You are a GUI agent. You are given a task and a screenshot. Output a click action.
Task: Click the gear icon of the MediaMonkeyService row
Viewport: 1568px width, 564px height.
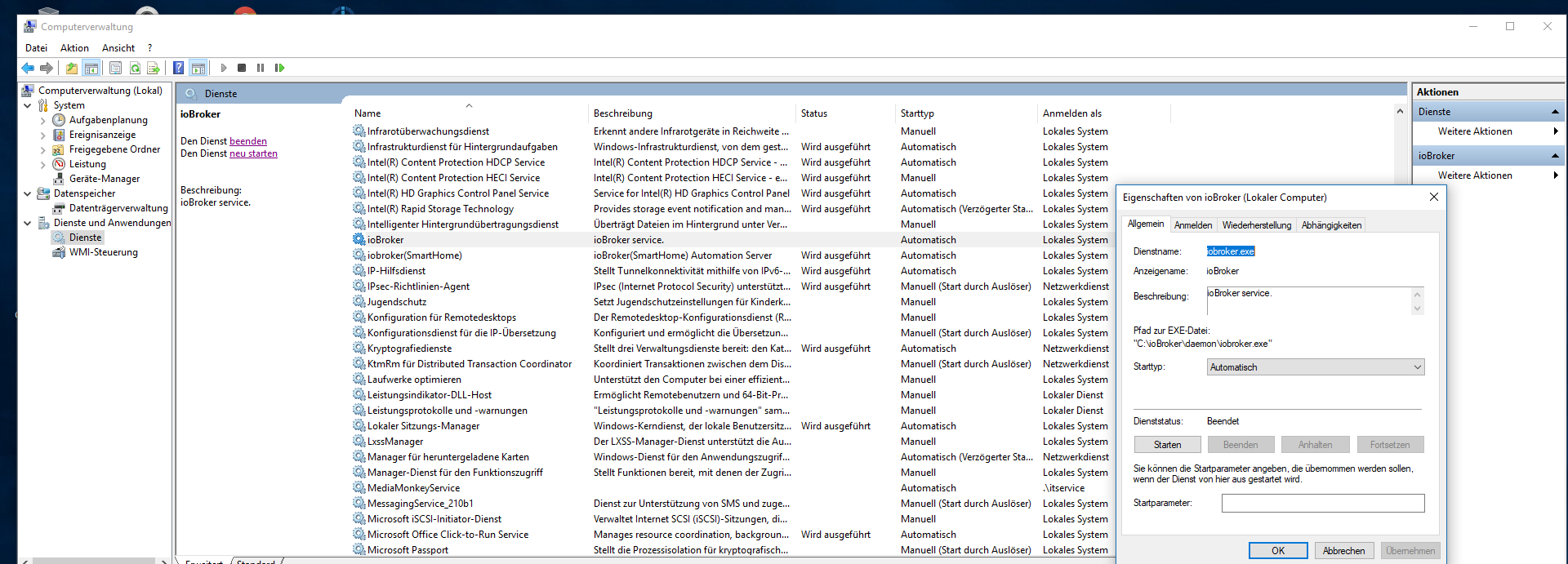[359, 488]
